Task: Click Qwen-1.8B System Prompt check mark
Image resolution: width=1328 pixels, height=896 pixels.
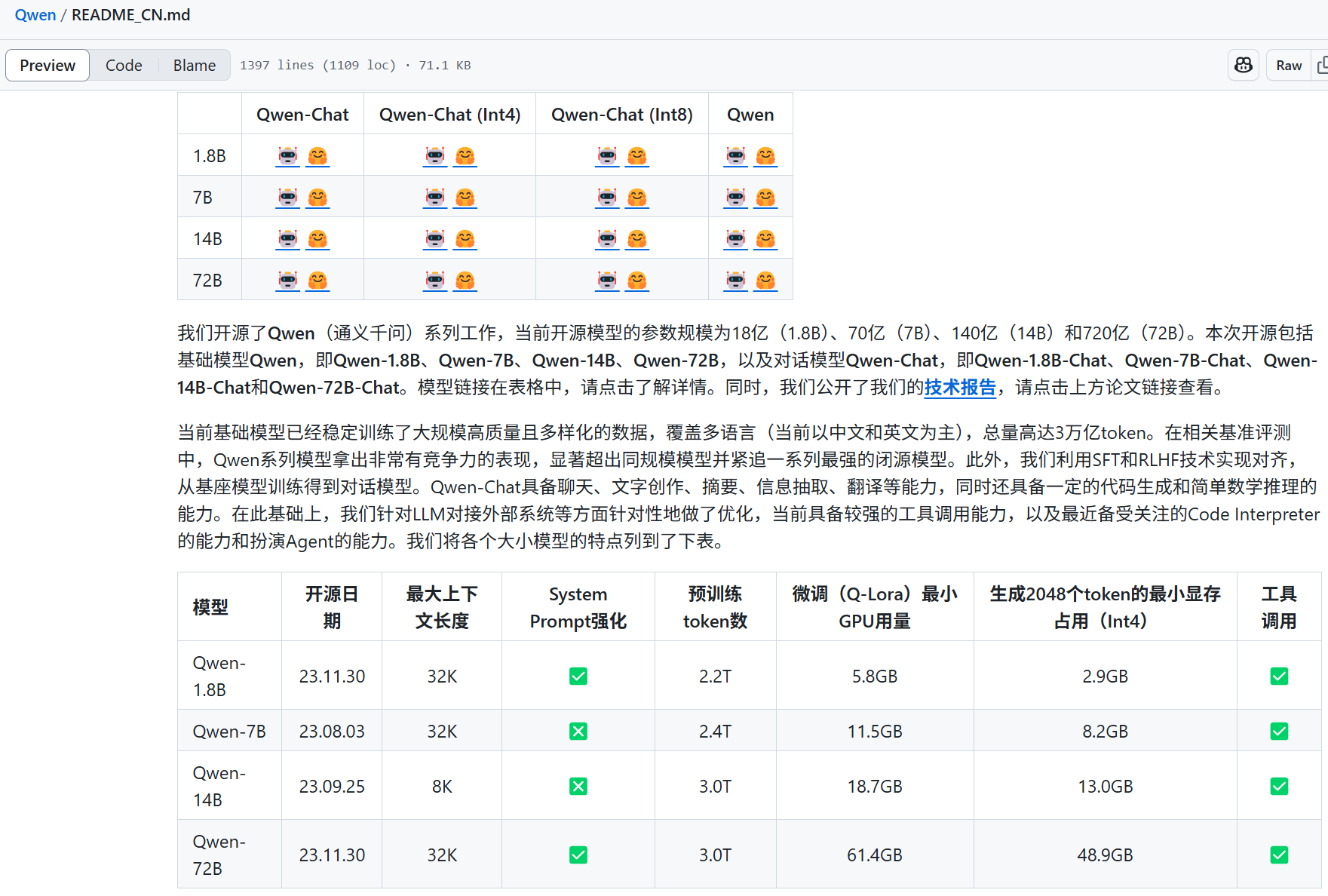Action: tap(578, 677)
